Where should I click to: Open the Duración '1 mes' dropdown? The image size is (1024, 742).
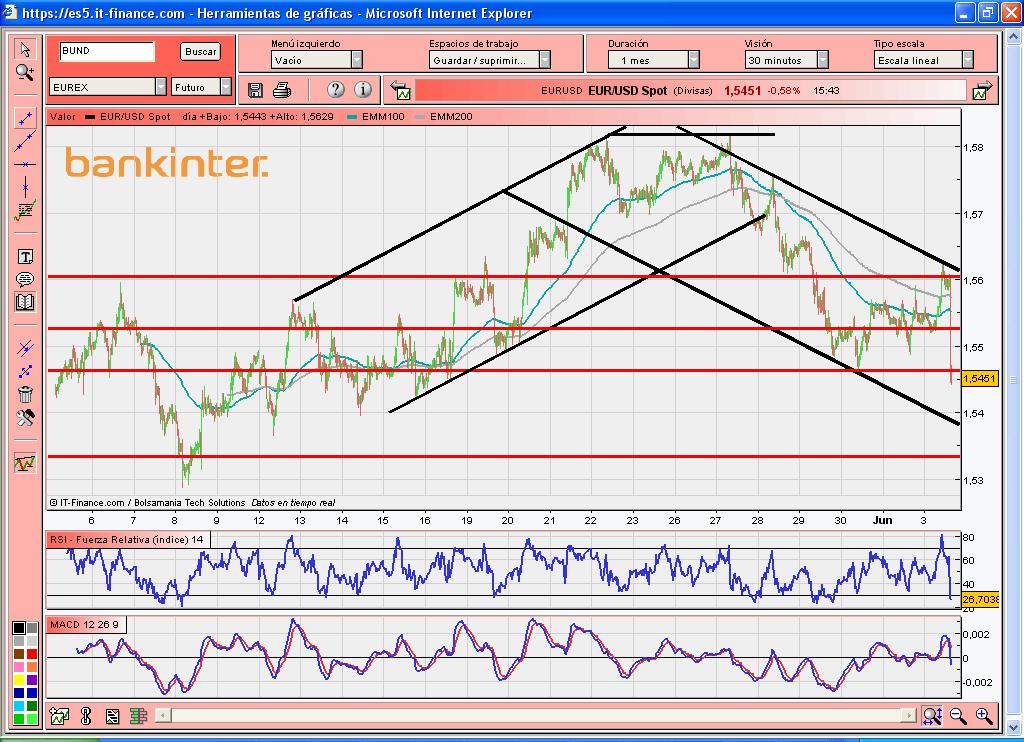(x=654, y=60)
